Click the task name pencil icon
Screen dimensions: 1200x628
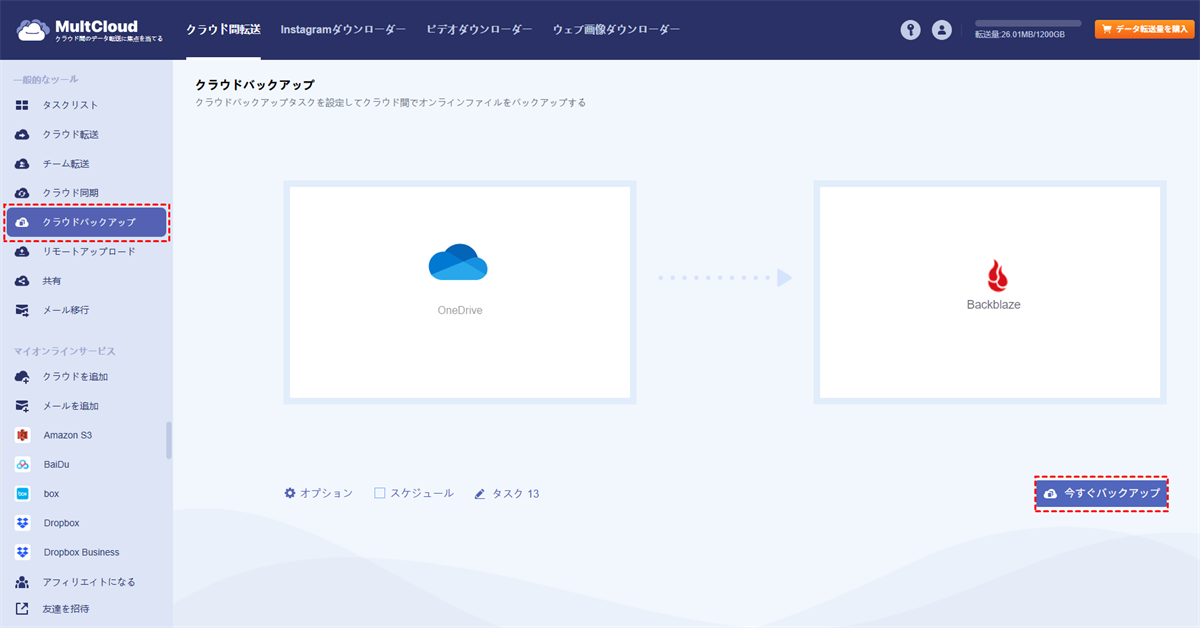tap(480, 494)
